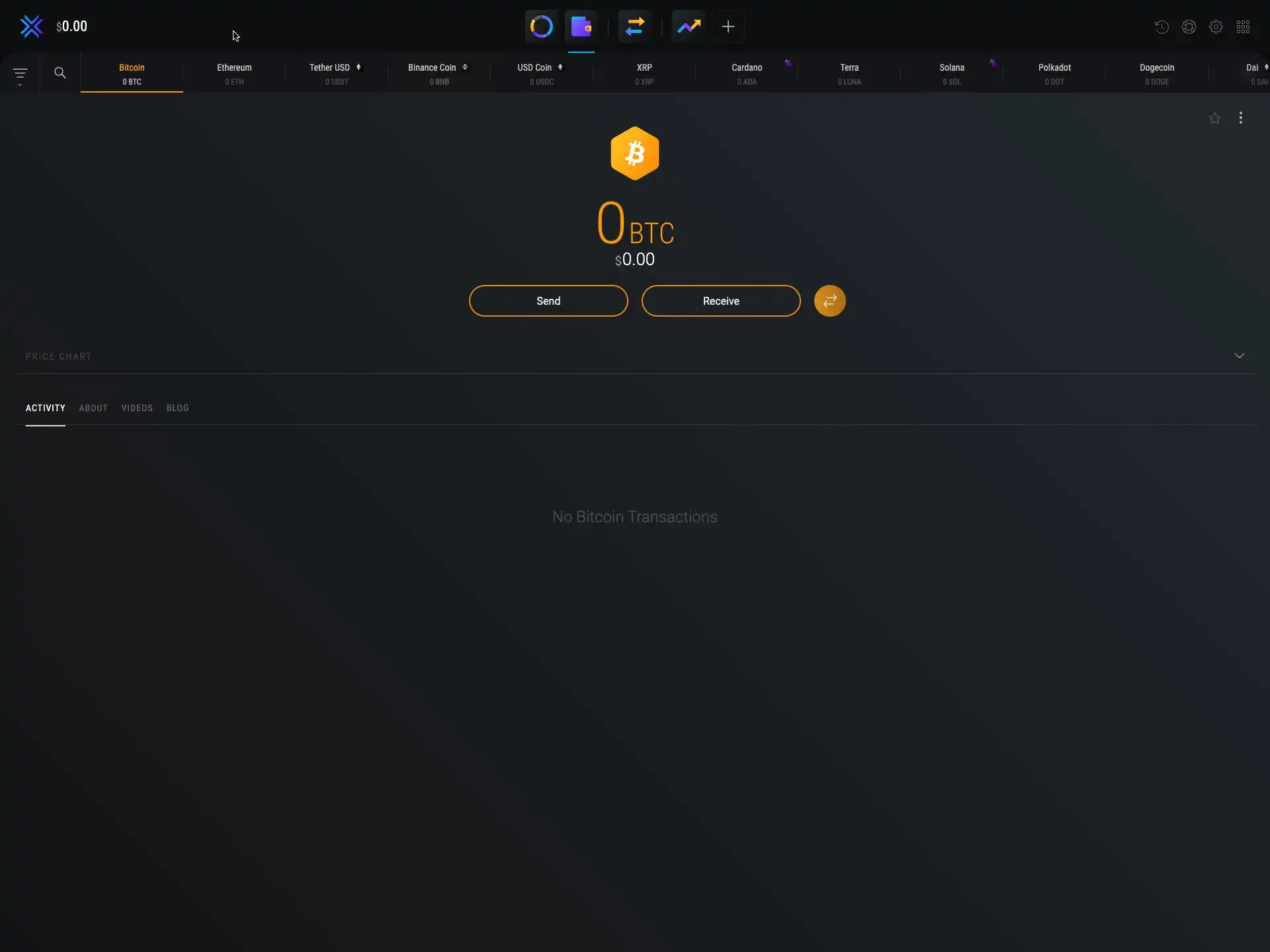Open the trending chart app icon
The width and height of the screenshot is (1270, 952).
(x=689, y=26)
